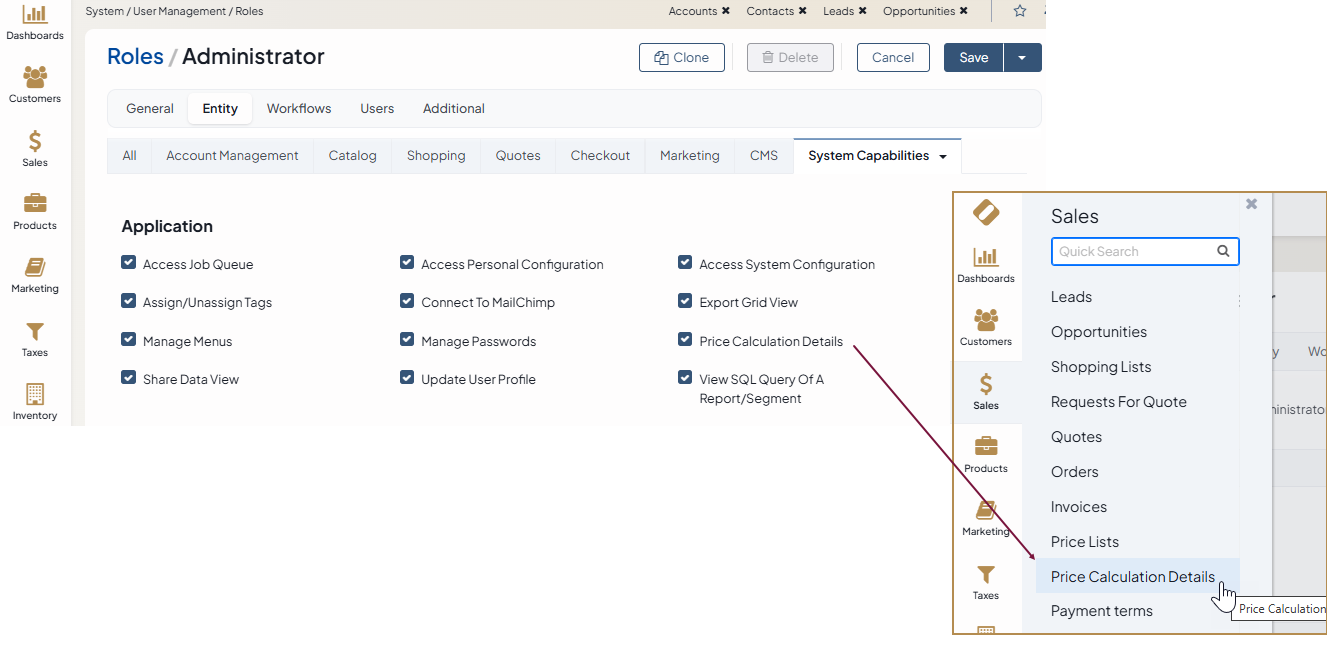Viewport: 1327px width, 654px height.
Task: Click the Clone button
Action: point(681,58)
